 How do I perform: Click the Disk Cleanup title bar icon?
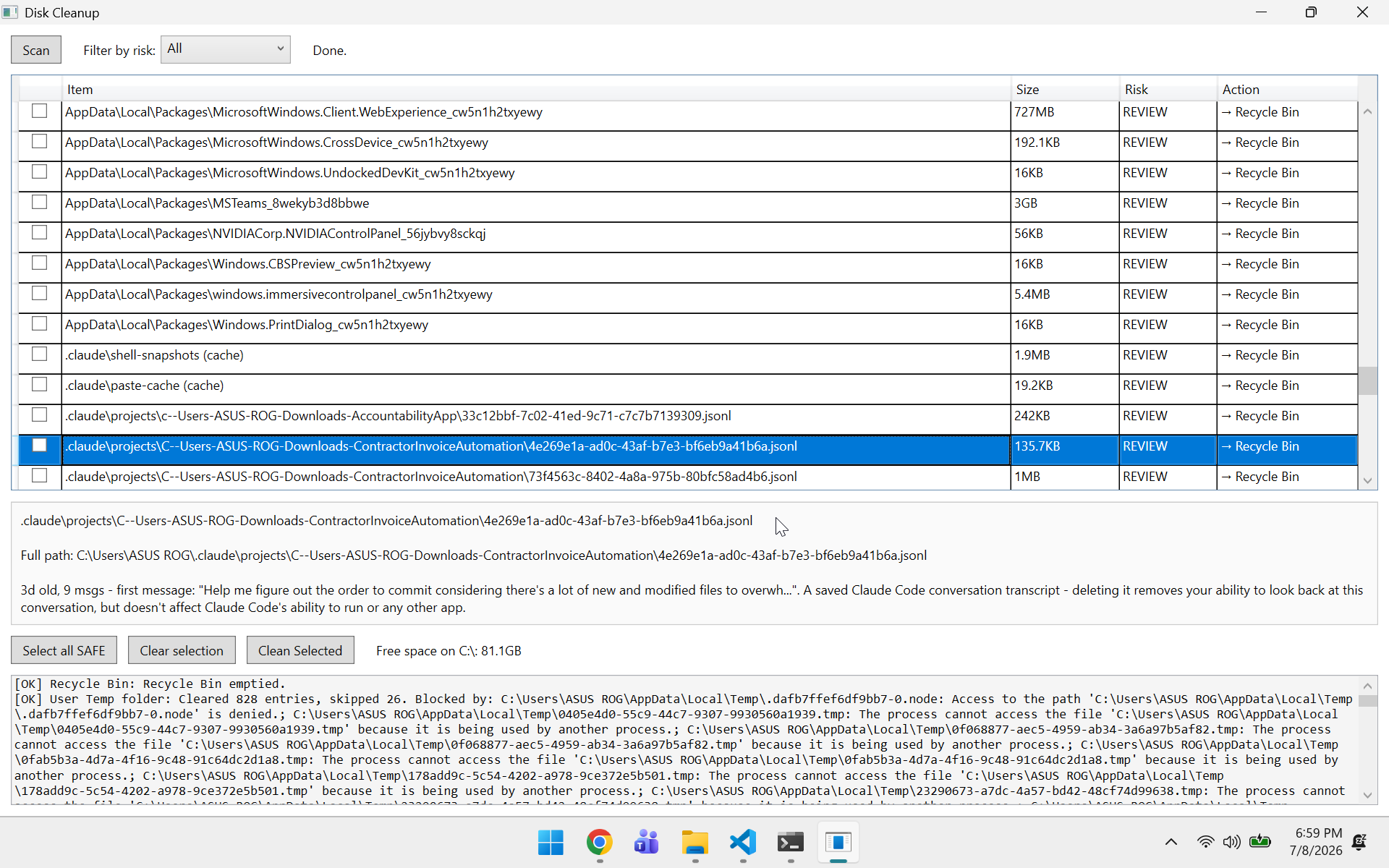click(10, 12)
